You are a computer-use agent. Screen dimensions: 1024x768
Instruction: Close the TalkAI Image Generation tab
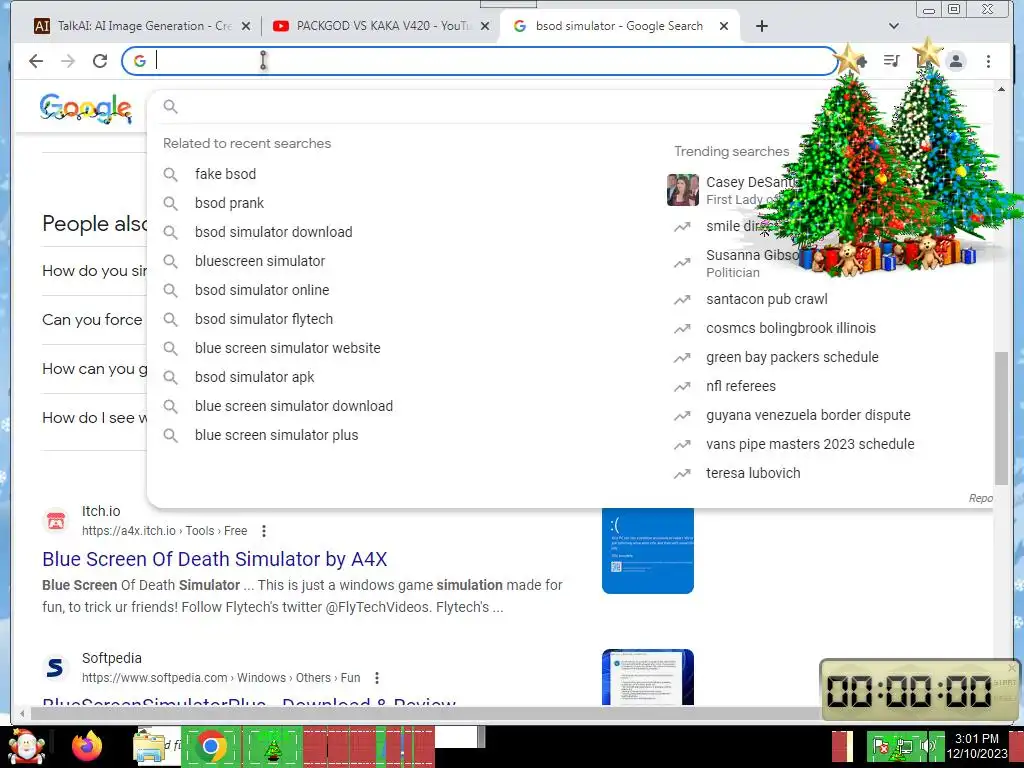click(246, 26)
